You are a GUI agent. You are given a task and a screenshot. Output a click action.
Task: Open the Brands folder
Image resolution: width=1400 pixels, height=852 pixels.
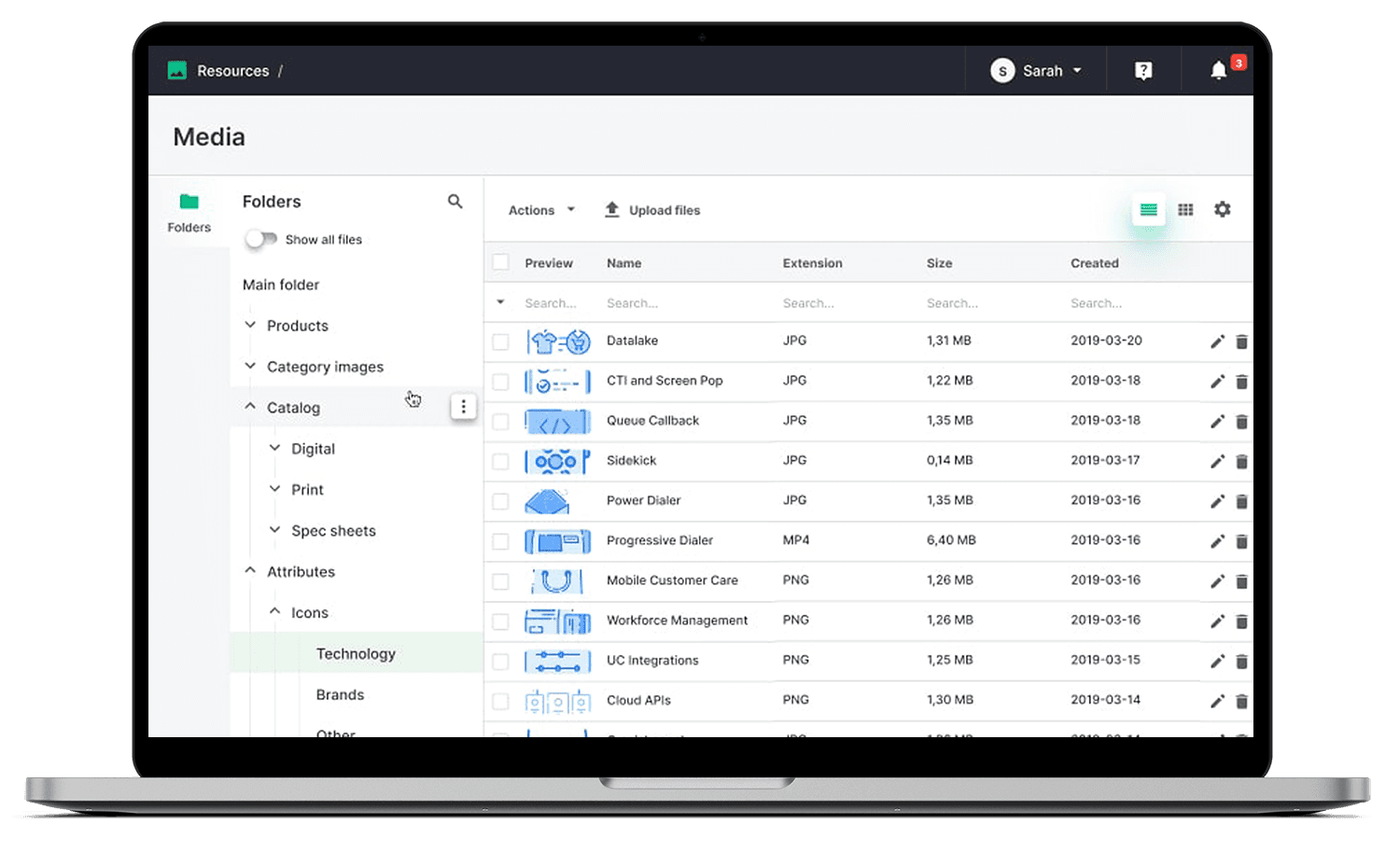[340, 695]
